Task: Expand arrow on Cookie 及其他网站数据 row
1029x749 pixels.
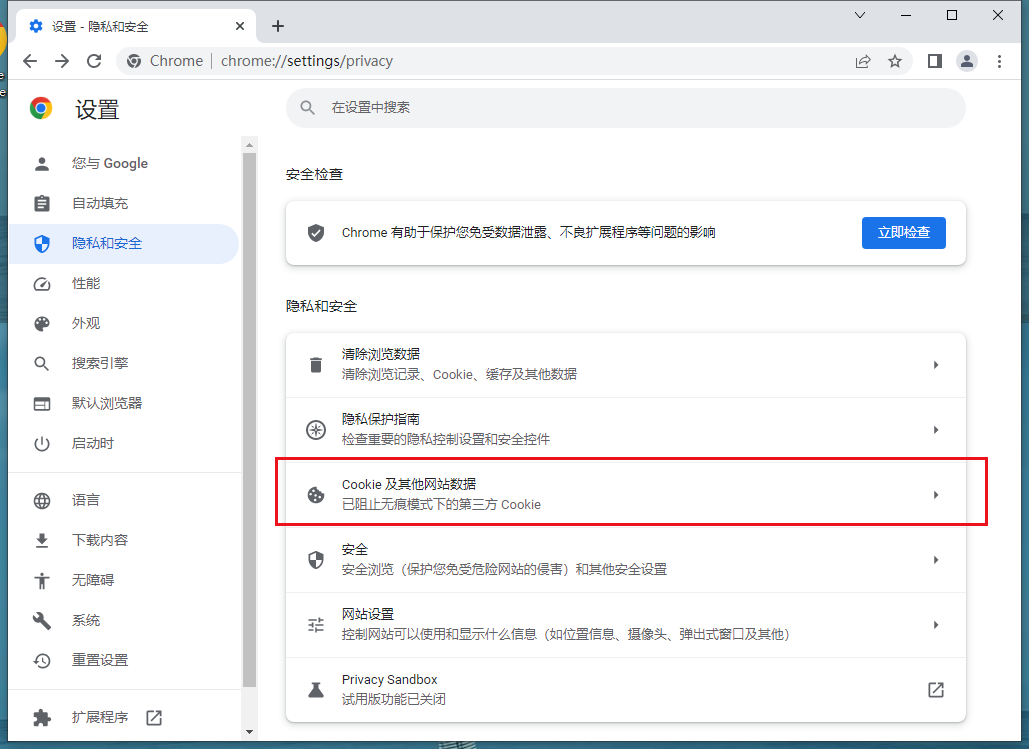Action: (936, 494)
